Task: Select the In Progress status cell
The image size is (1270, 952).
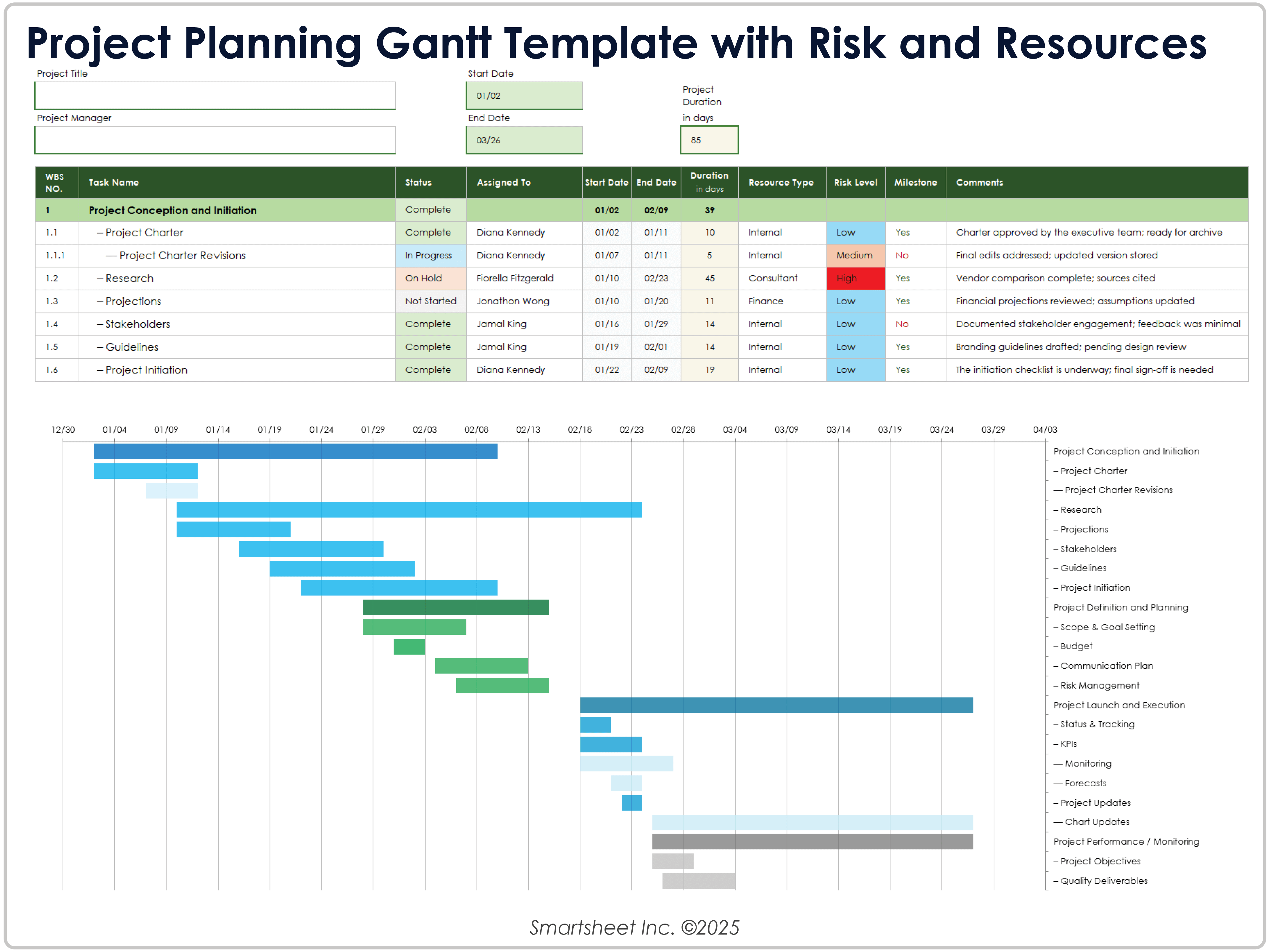Action: [x=430, y=255]
